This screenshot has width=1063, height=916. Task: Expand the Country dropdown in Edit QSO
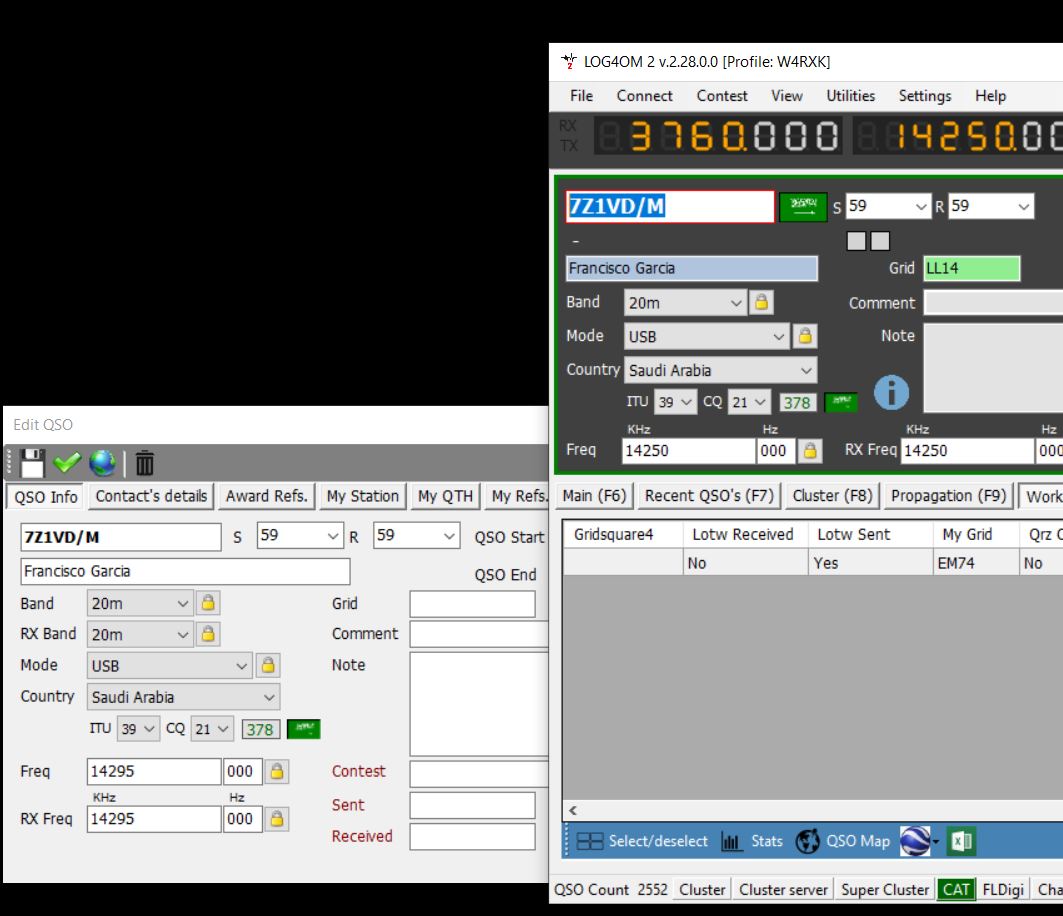pyautogui.click(x=269, y=697)
